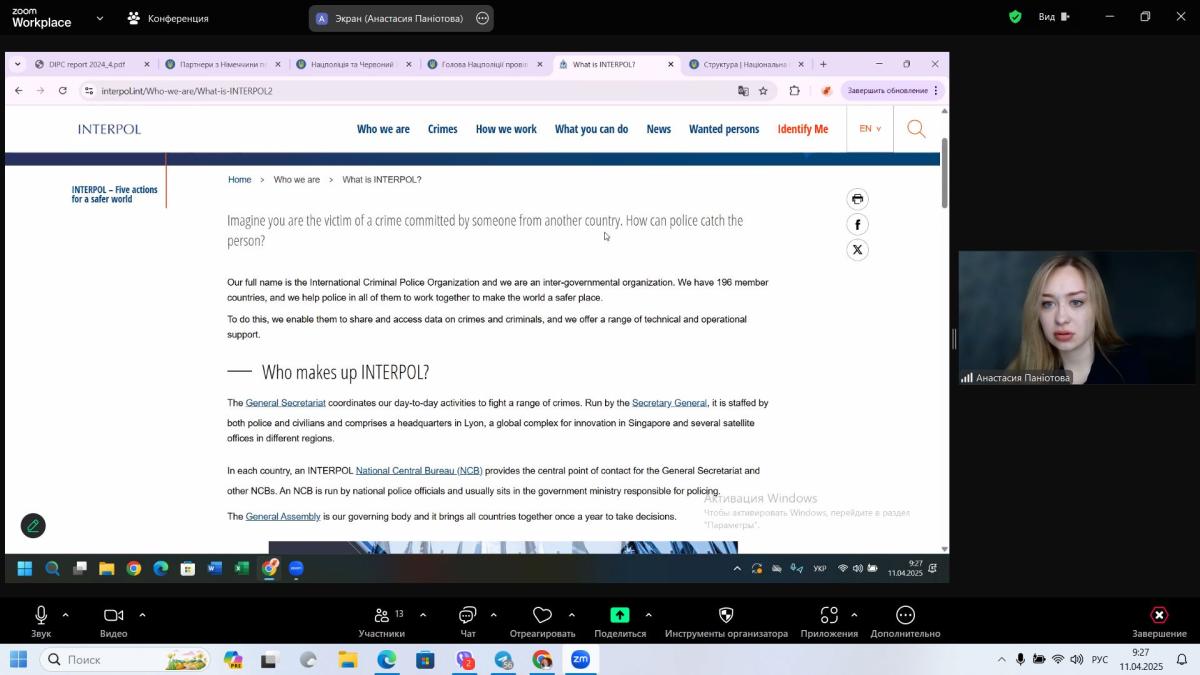Viewport: 1200px width, 675px height.
Task: Click the INTERPOL site search magnifier
Action: pos(916,129)
